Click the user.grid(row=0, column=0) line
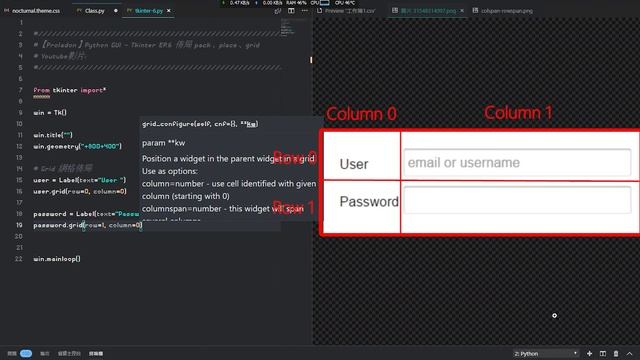Screen dimensions: 640x360 coord(80,191)
